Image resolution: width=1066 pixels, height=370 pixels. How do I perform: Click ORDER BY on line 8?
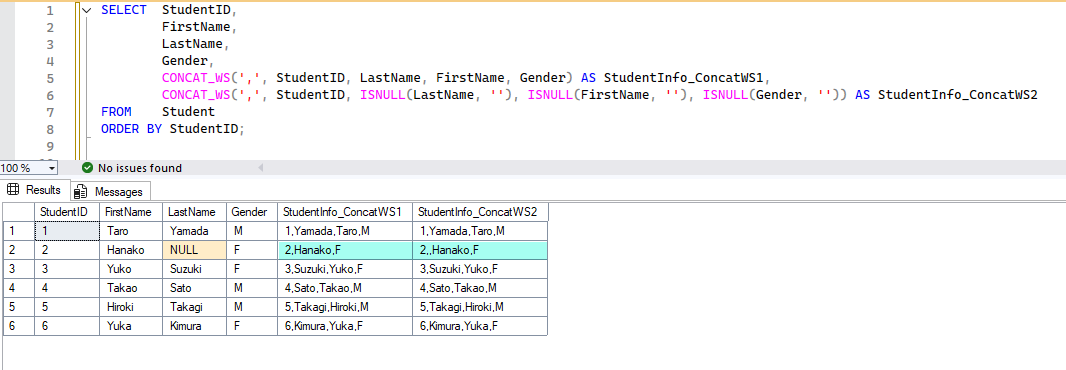(x=131, y=129)
